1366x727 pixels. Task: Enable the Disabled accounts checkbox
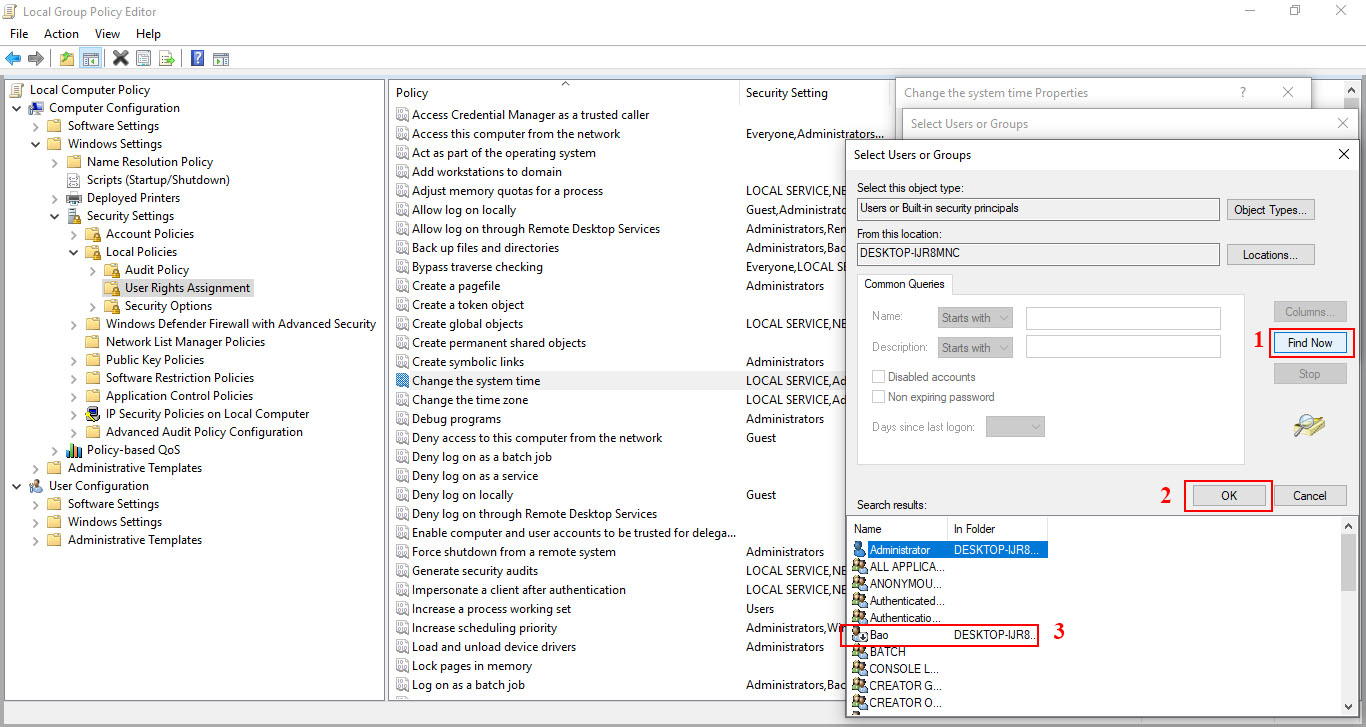pos(879,377)
